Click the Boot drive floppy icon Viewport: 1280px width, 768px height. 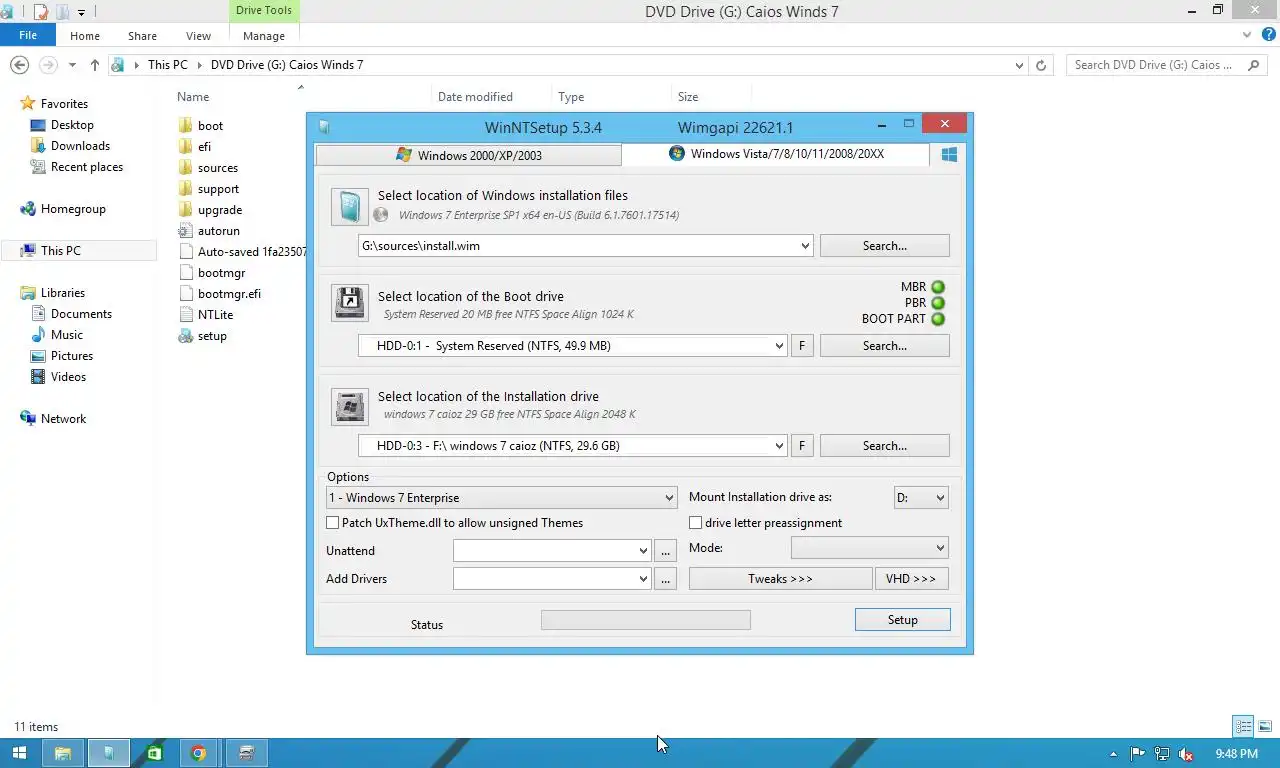(x=350, y=303)
